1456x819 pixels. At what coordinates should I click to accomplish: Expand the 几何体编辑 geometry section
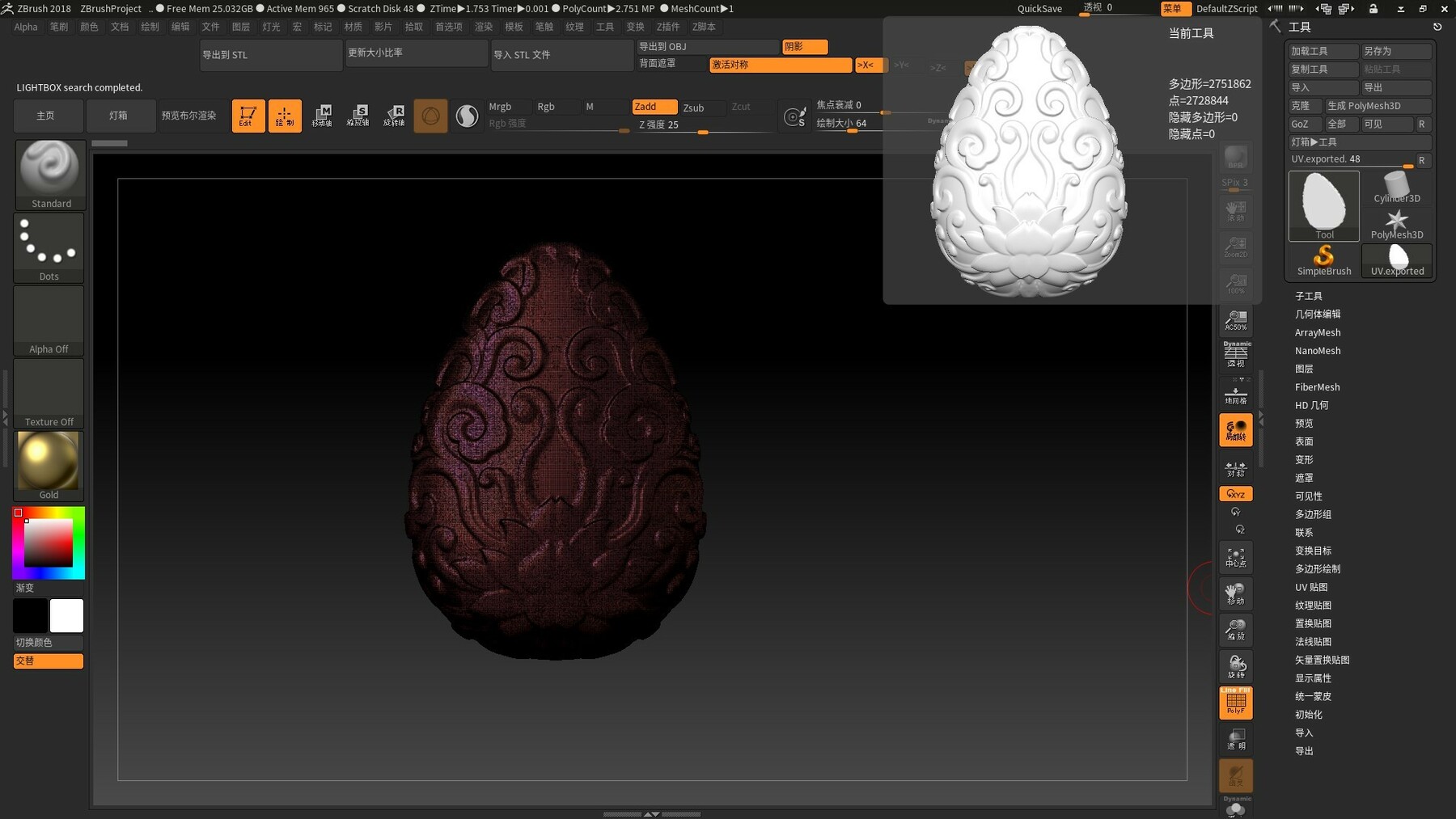1318,314
